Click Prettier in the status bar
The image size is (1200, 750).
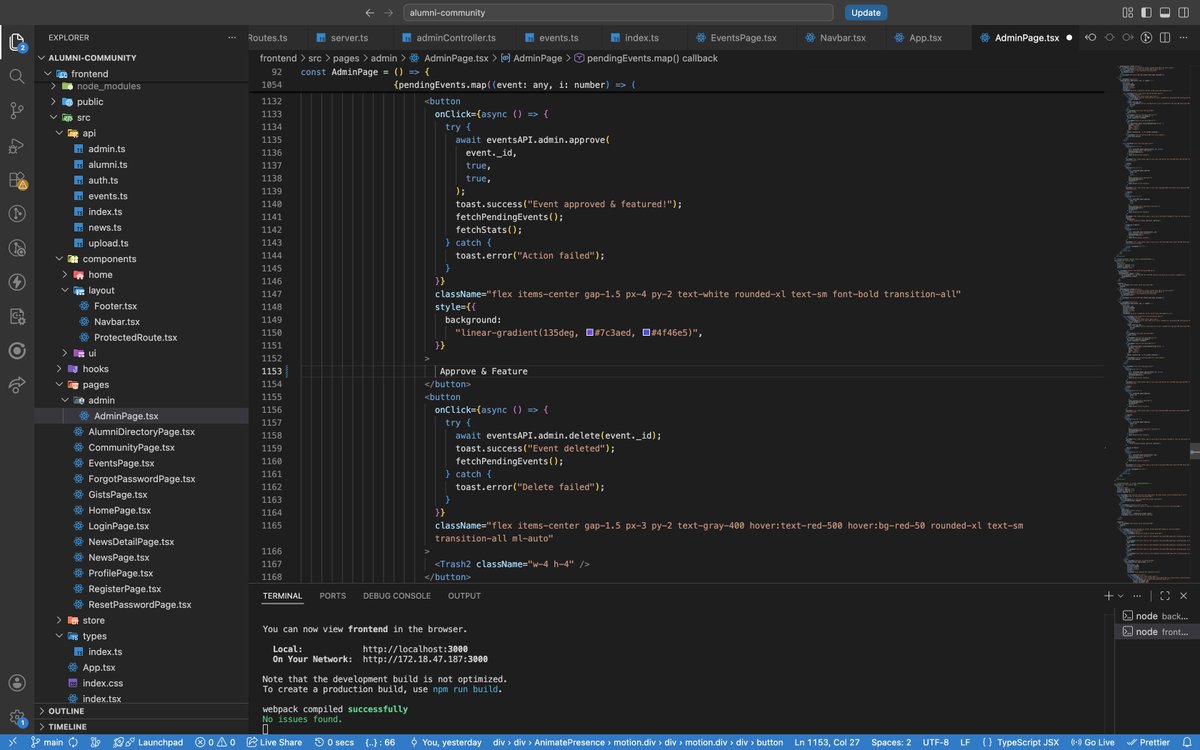[x=1147, y=742]
